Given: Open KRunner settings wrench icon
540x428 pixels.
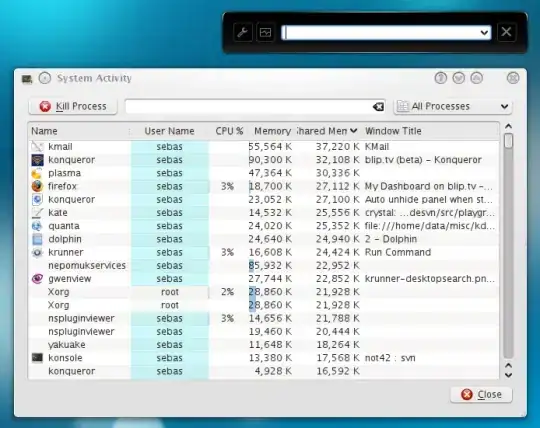Looking at the screenshot, I should 243,32.
